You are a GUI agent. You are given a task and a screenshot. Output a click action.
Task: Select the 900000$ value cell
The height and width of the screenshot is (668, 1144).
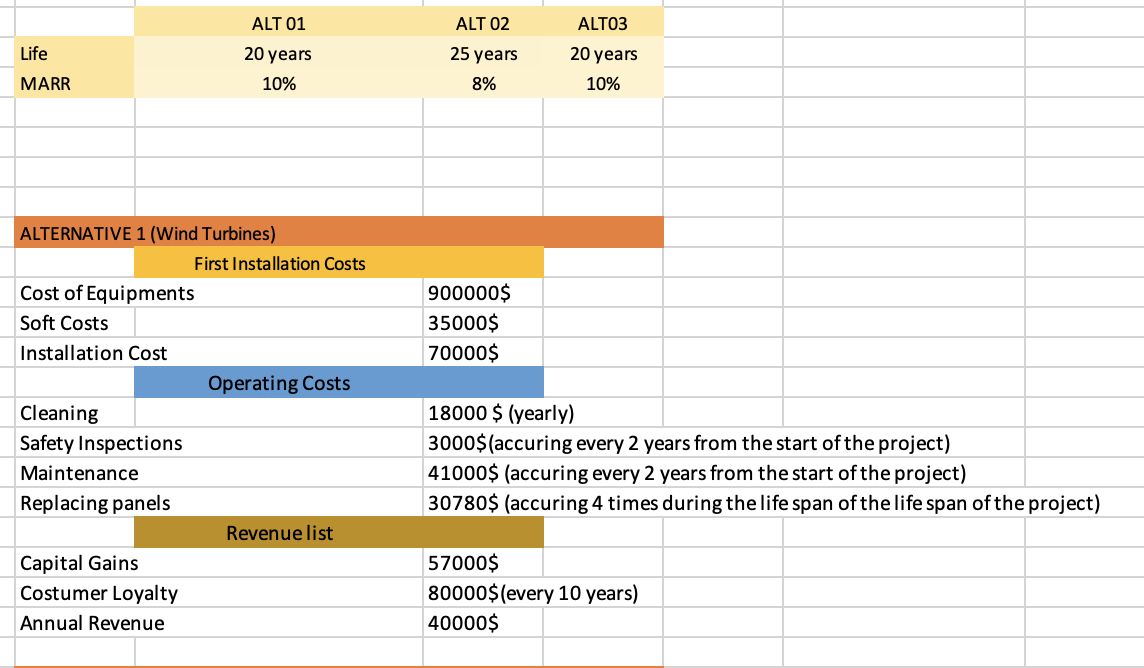coord(483,292)
